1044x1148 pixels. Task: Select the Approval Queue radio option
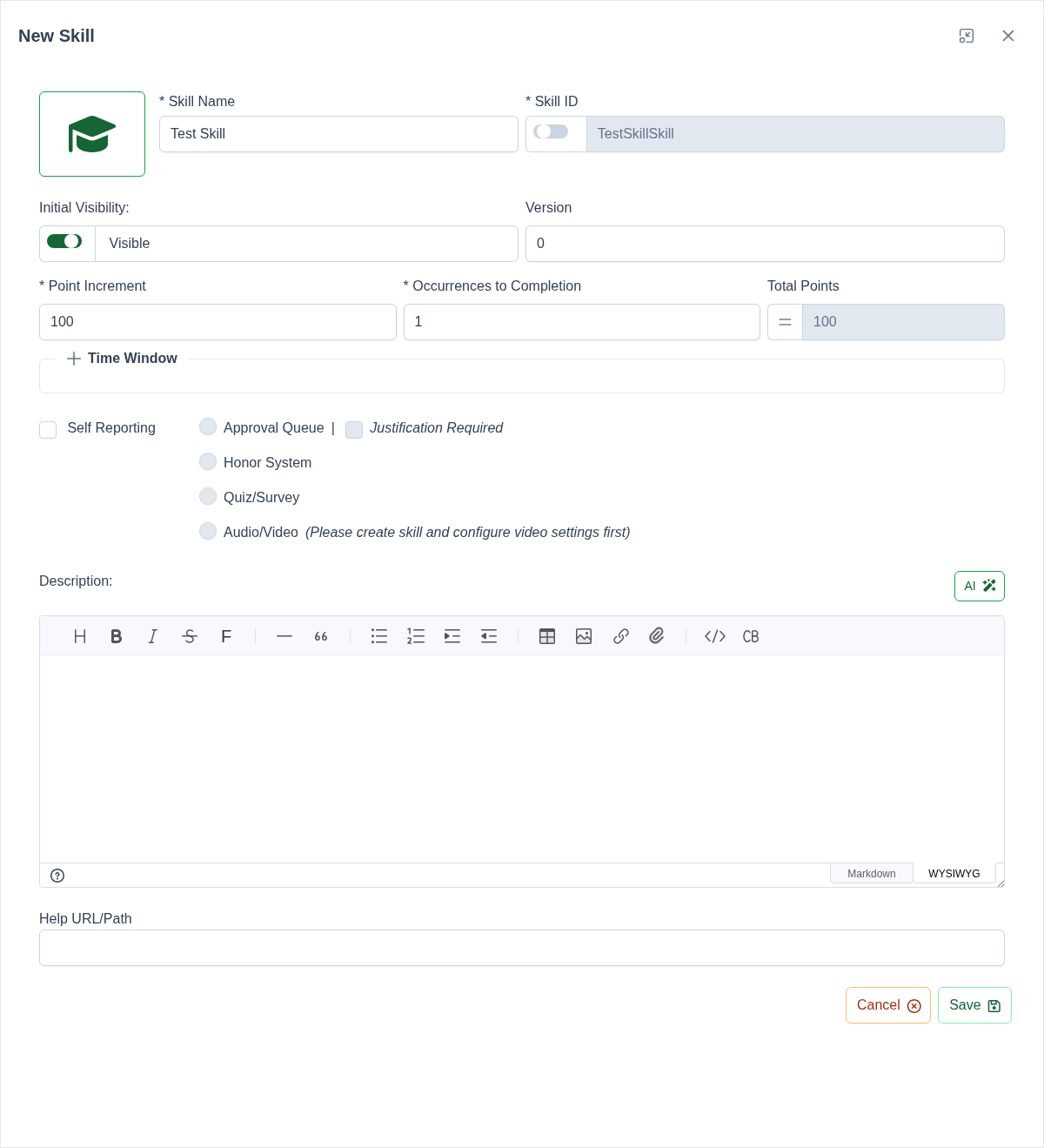(x=208, y=426)
